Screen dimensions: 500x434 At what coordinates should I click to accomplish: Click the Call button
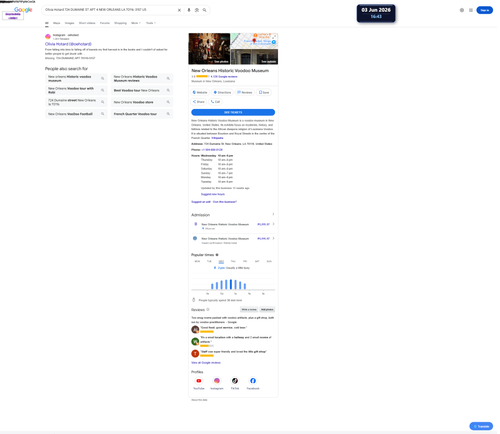(215, 102)
